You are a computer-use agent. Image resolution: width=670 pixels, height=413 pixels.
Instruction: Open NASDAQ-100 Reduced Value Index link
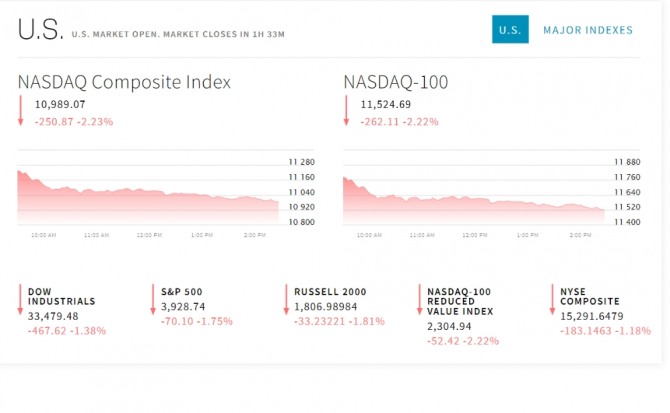460,300
